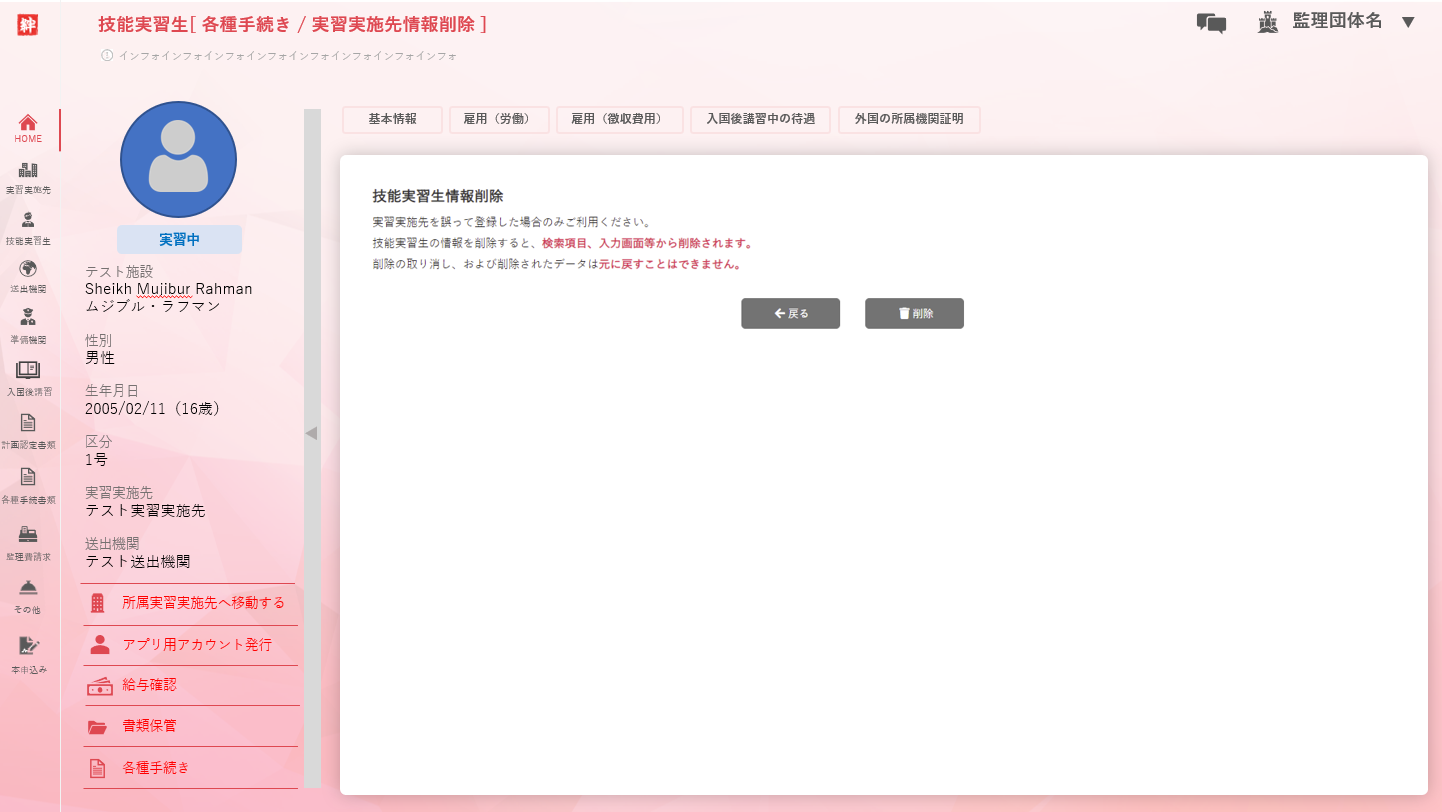The width and height of the screenshot is (1442, 812).
Task: Switch to 雇用（労働） tab
Action: (x=499, y=119)
